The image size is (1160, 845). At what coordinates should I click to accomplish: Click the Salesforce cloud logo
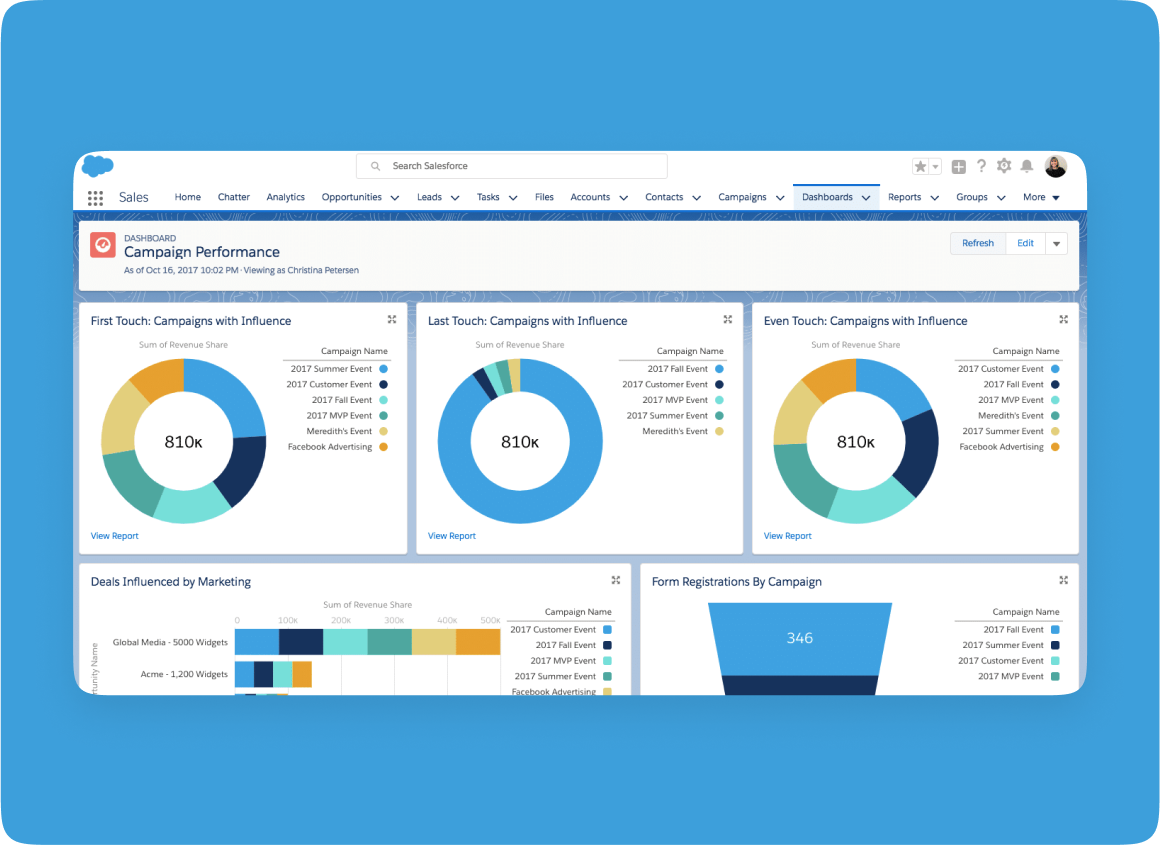pyautogui.click(x=97, y=166)
